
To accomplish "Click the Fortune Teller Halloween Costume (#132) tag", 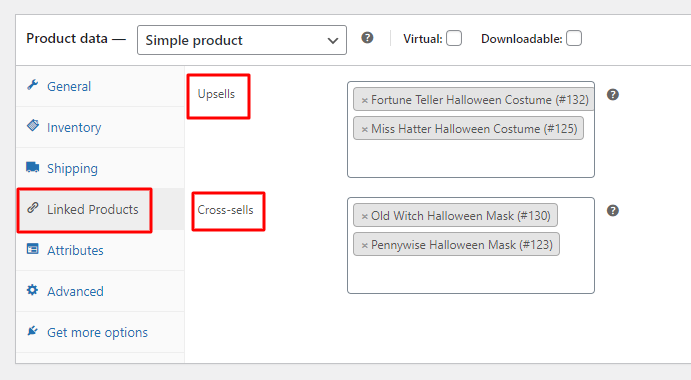I will tap(474, 100).
